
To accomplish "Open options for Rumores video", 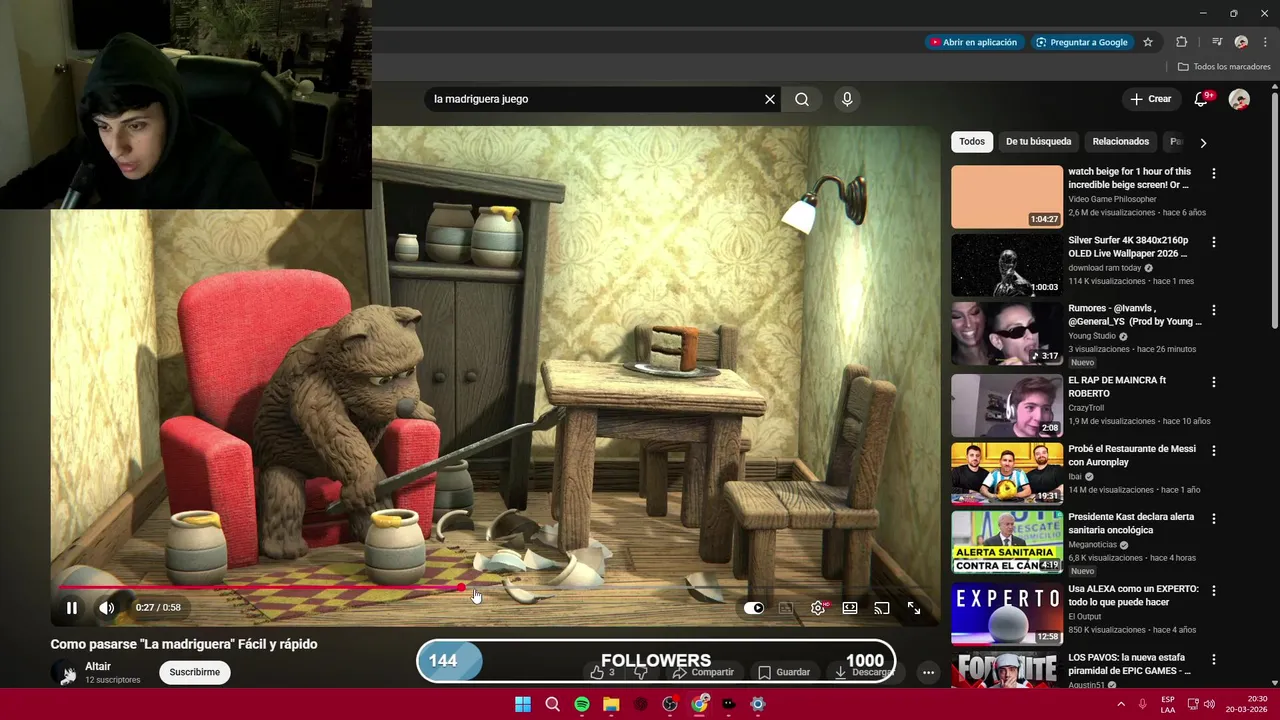I will (x=1214, y=310).
